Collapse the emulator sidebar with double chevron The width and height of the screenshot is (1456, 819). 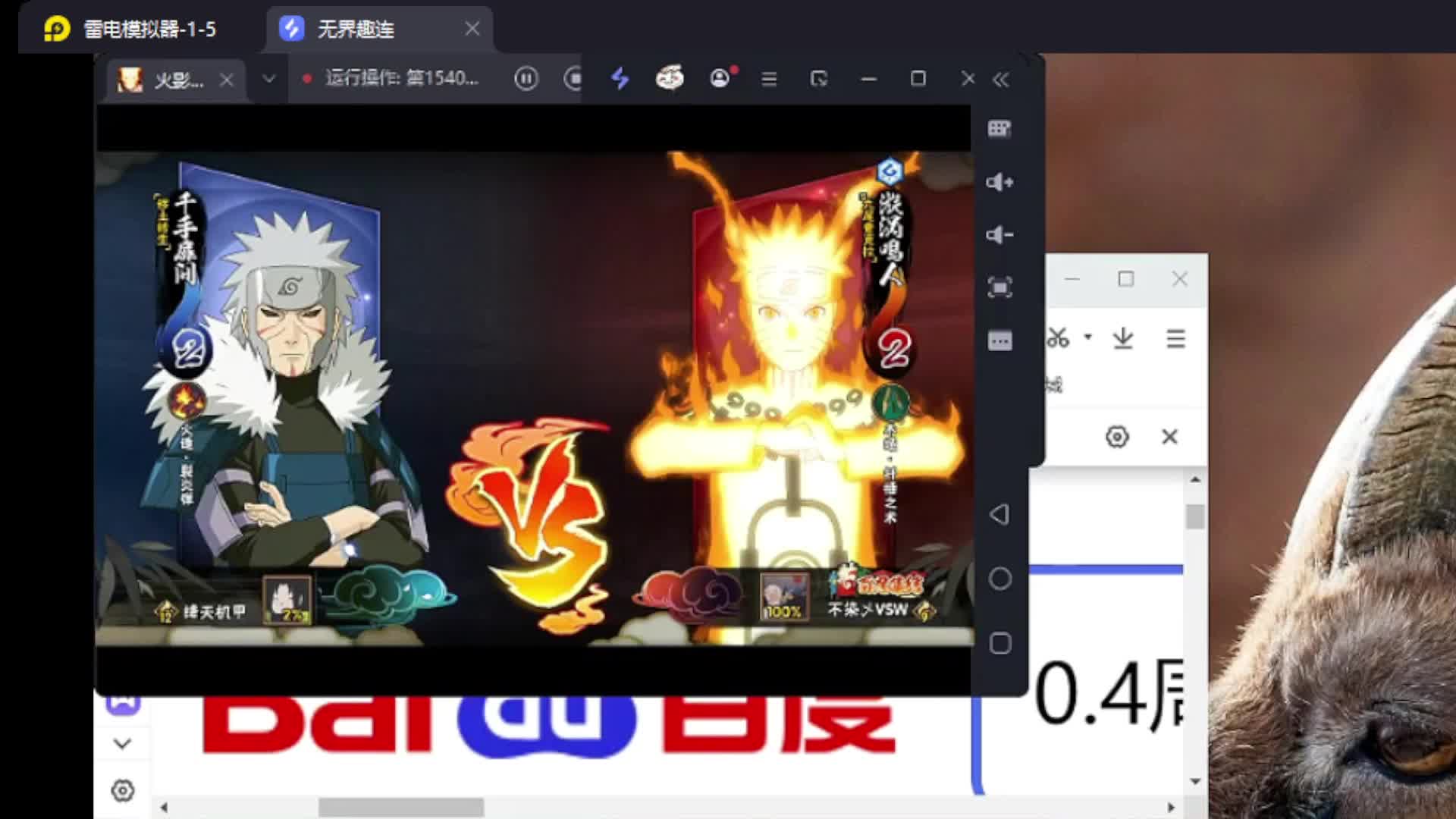(x=1001, y=80)
